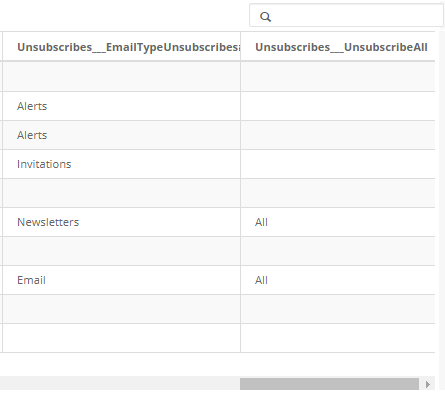
Task: Click the empty UnsubscribeAll cell in the Invitations row
Action: (x=338, y=164)
